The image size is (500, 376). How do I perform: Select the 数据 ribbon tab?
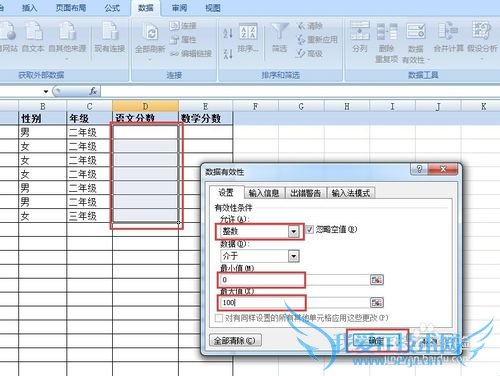[146, 8]
